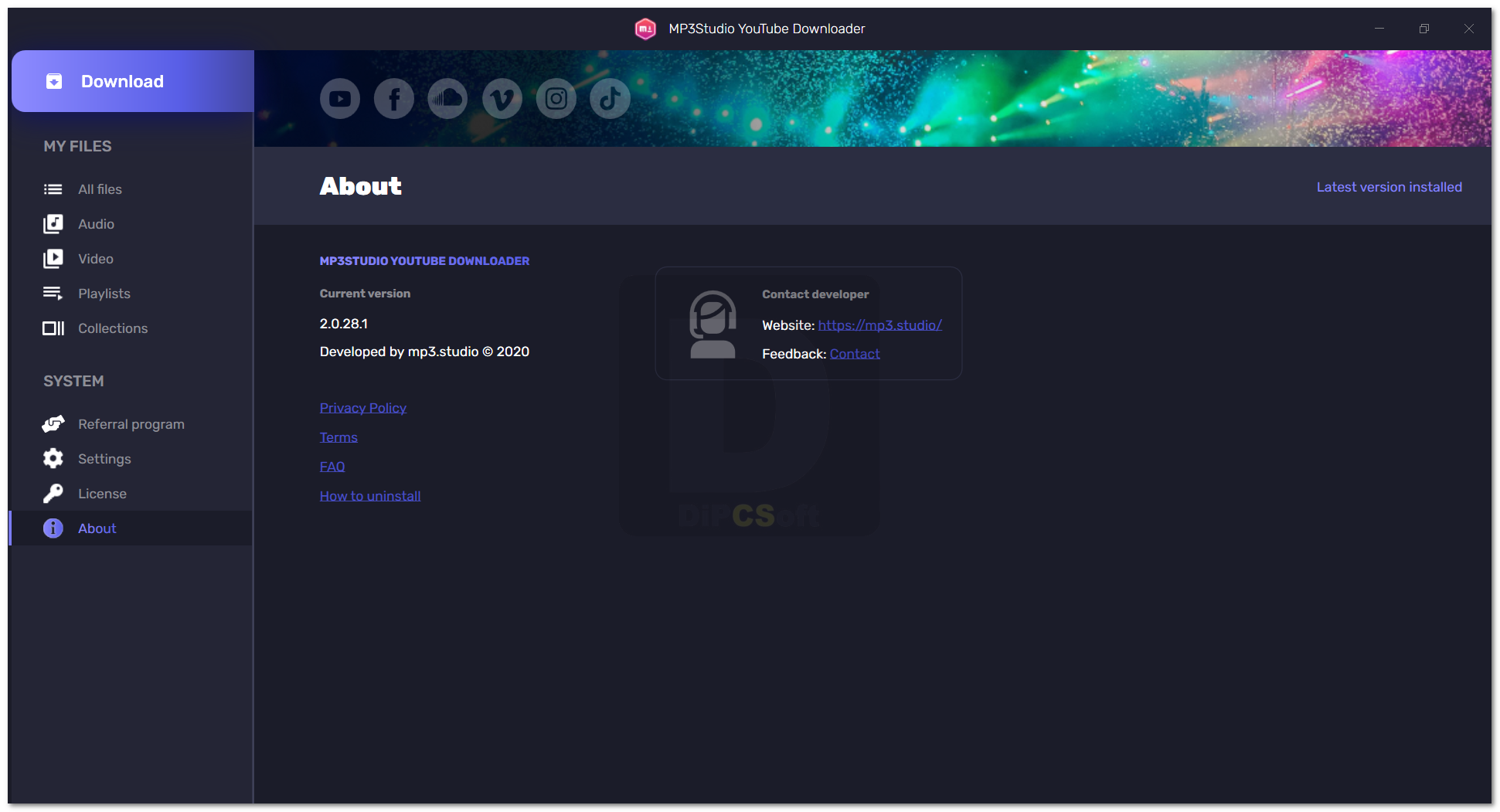Close the MP3Studio window

[x=1469, y=29]
